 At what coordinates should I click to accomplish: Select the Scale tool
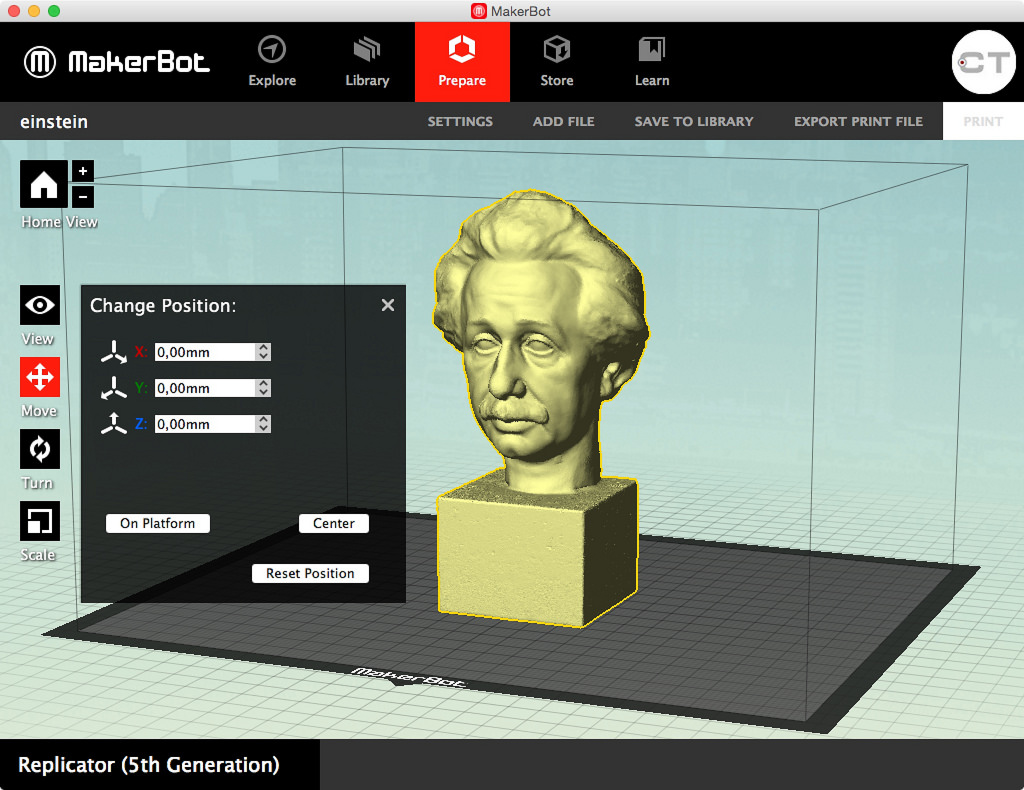pyautogui.click(x=40, y=521)
